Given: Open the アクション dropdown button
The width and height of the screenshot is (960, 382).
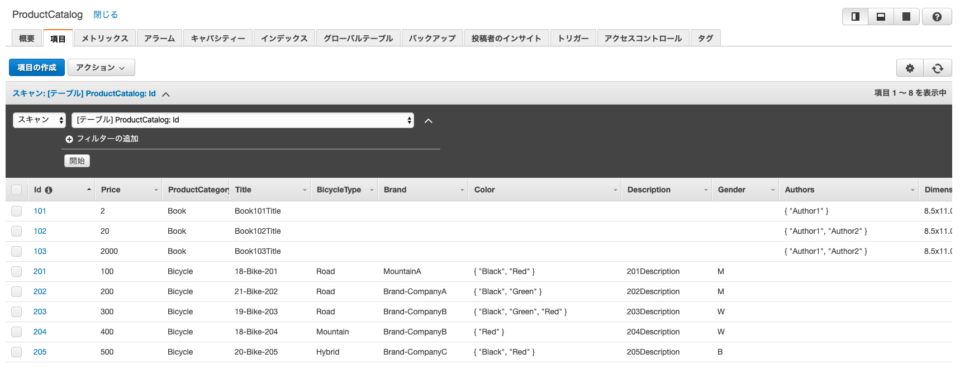Looking at the screenshot, I should point(101,67).
